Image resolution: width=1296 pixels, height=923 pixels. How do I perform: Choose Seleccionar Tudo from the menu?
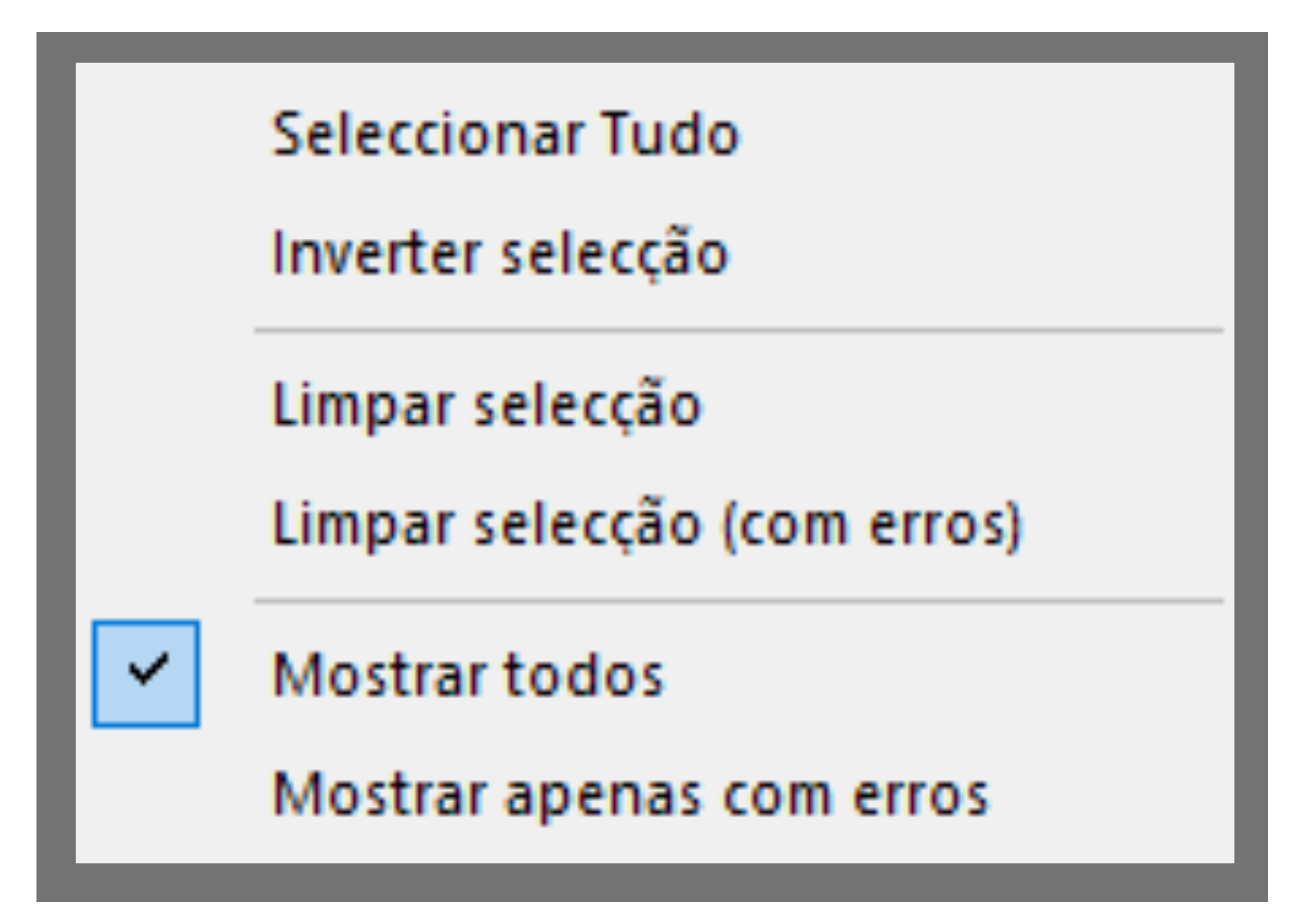505,135
